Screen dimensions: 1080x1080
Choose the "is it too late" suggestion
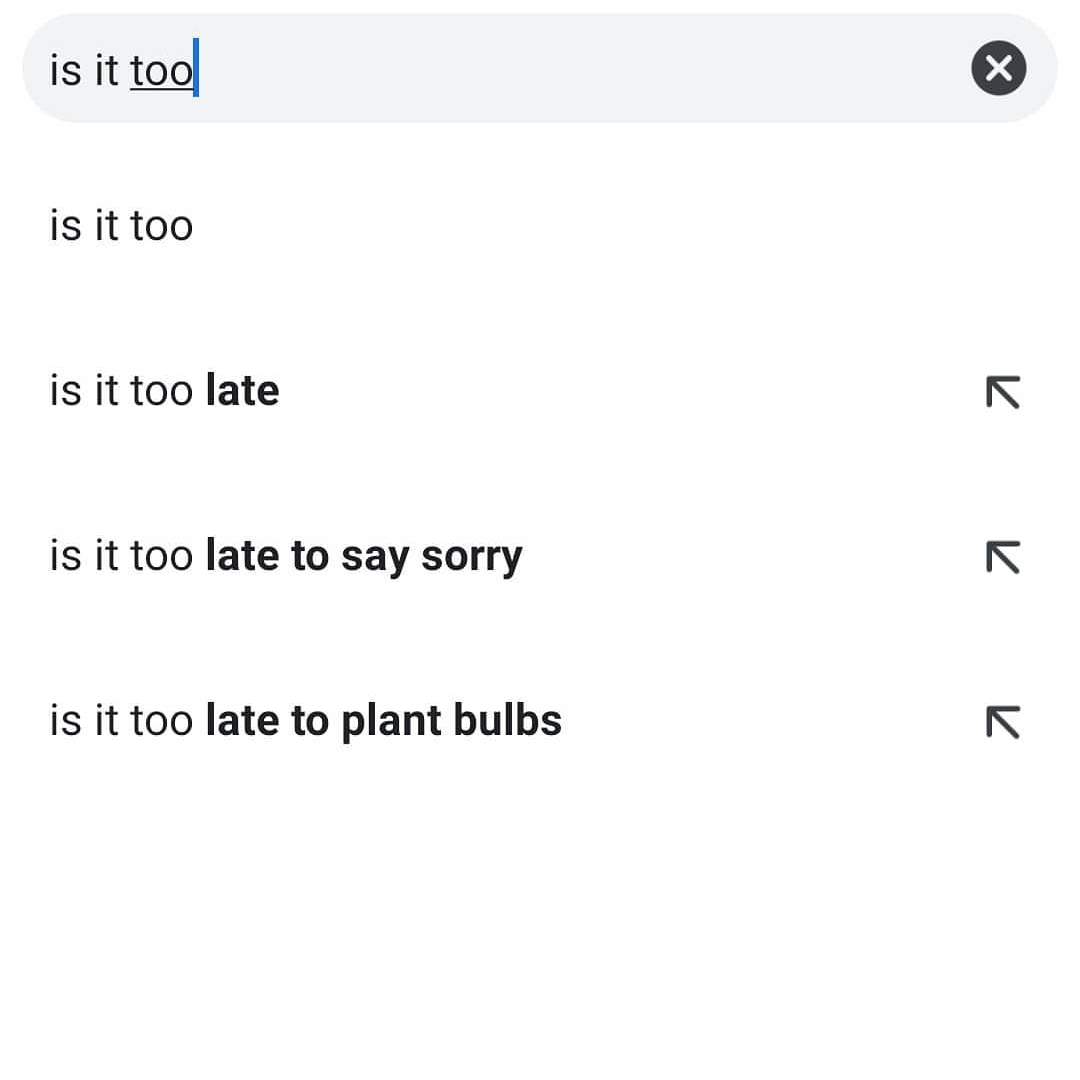[164, 391]
